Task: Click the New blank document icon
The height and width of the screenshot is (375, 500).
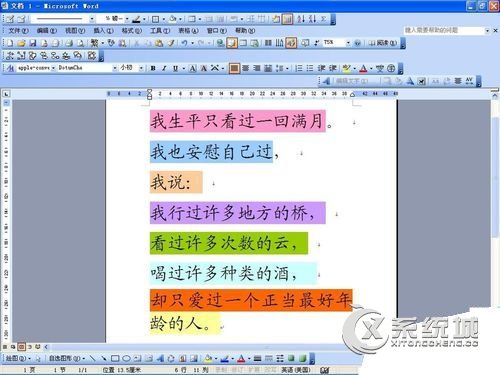Action: coord(10,43)
